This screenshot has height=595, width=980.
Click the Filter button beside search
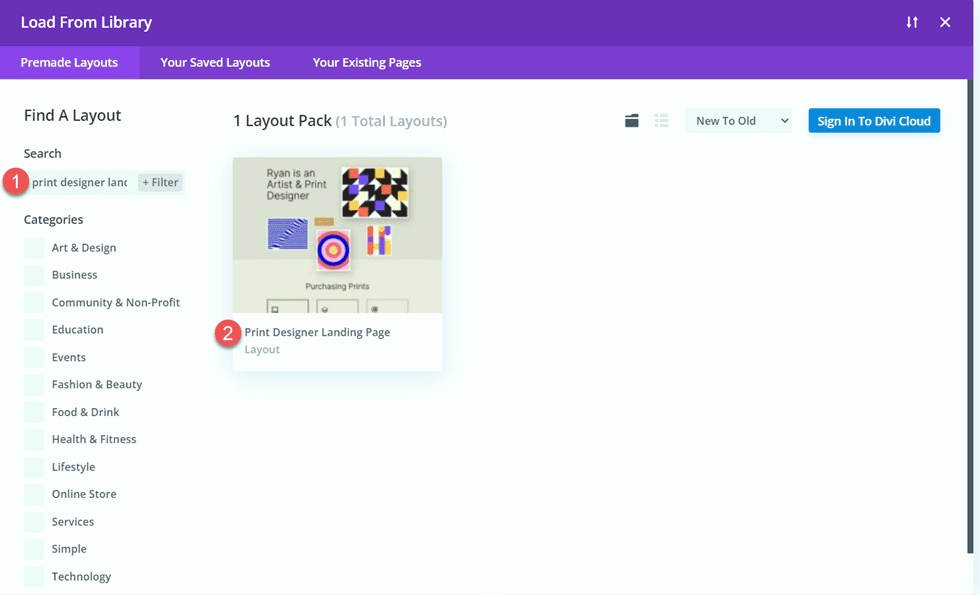(x=159, y=182)
